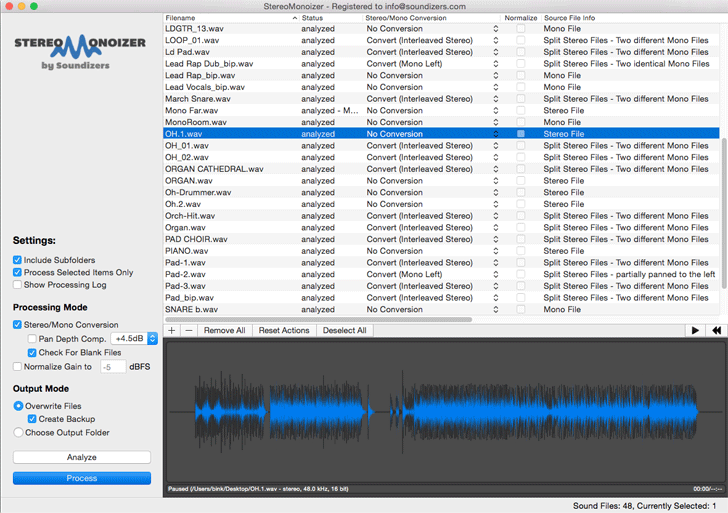Open conversion dropdown for ORGAN.wav
The height and width of the screenshot is (513, 728).
[x=495, y=181]
